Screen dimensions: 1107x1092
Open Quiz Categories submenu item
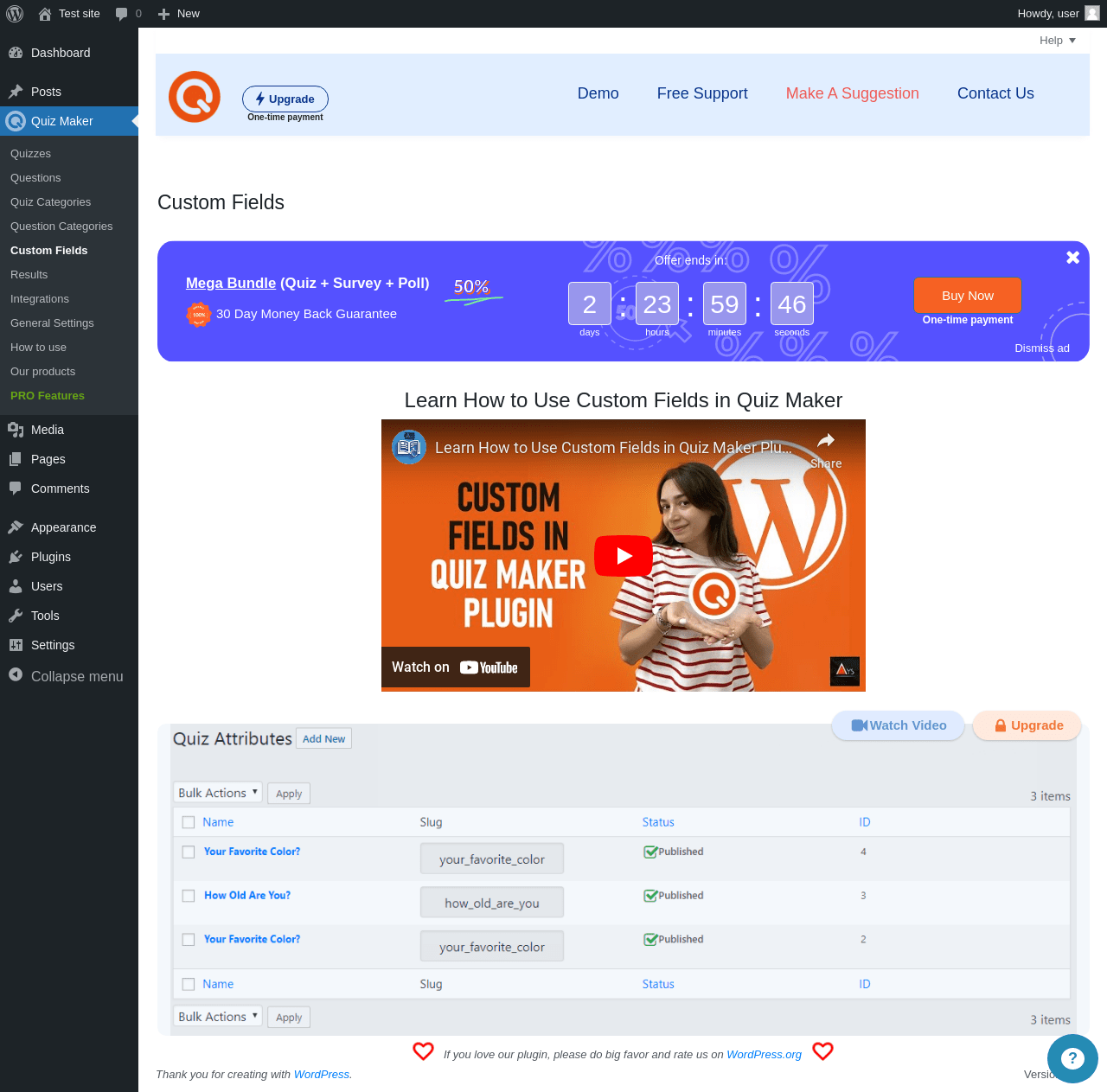(50, 202)
